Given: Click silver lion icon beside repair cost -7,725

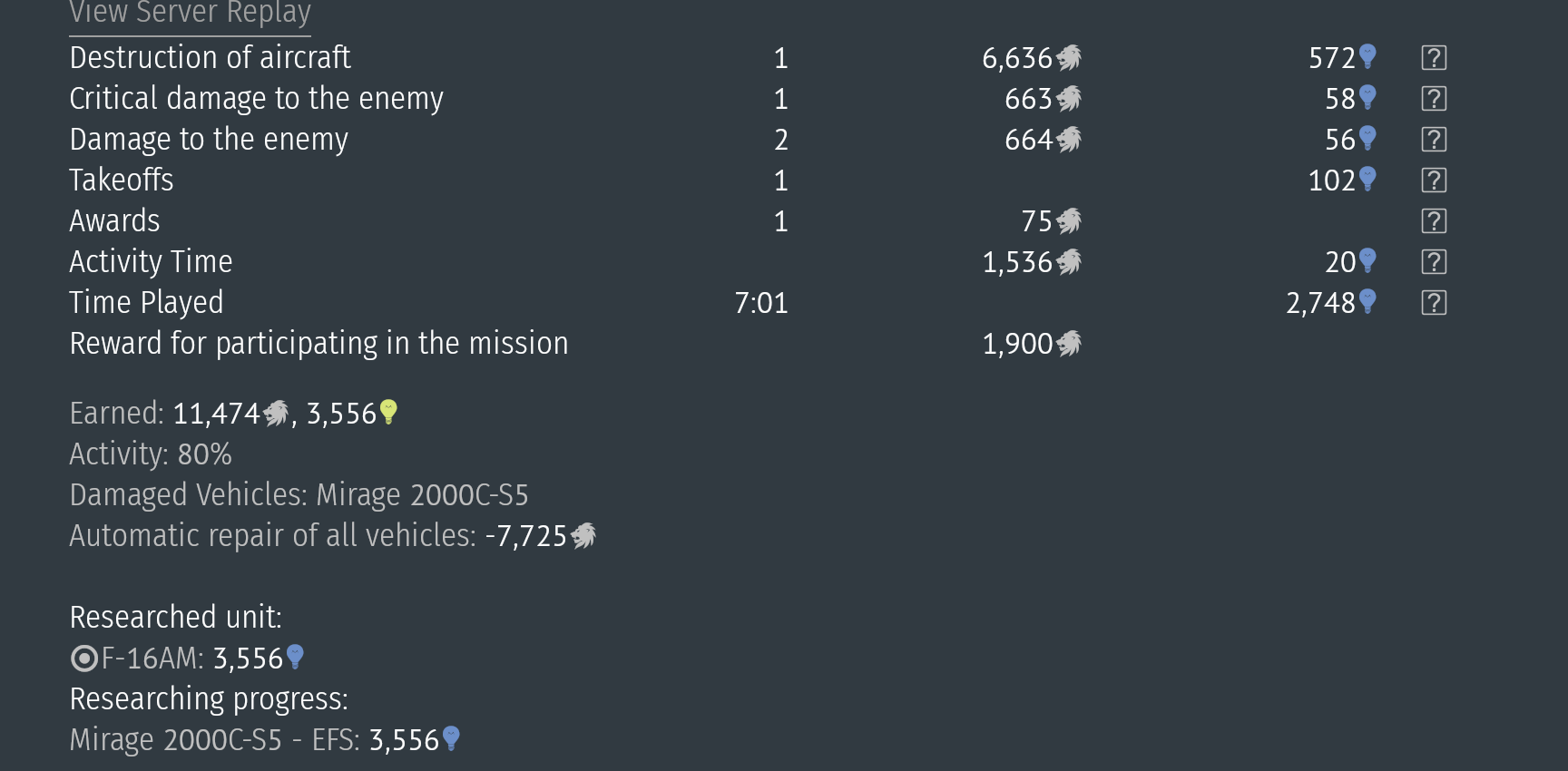Looking at the screenshot, I should tap(583, 536).
